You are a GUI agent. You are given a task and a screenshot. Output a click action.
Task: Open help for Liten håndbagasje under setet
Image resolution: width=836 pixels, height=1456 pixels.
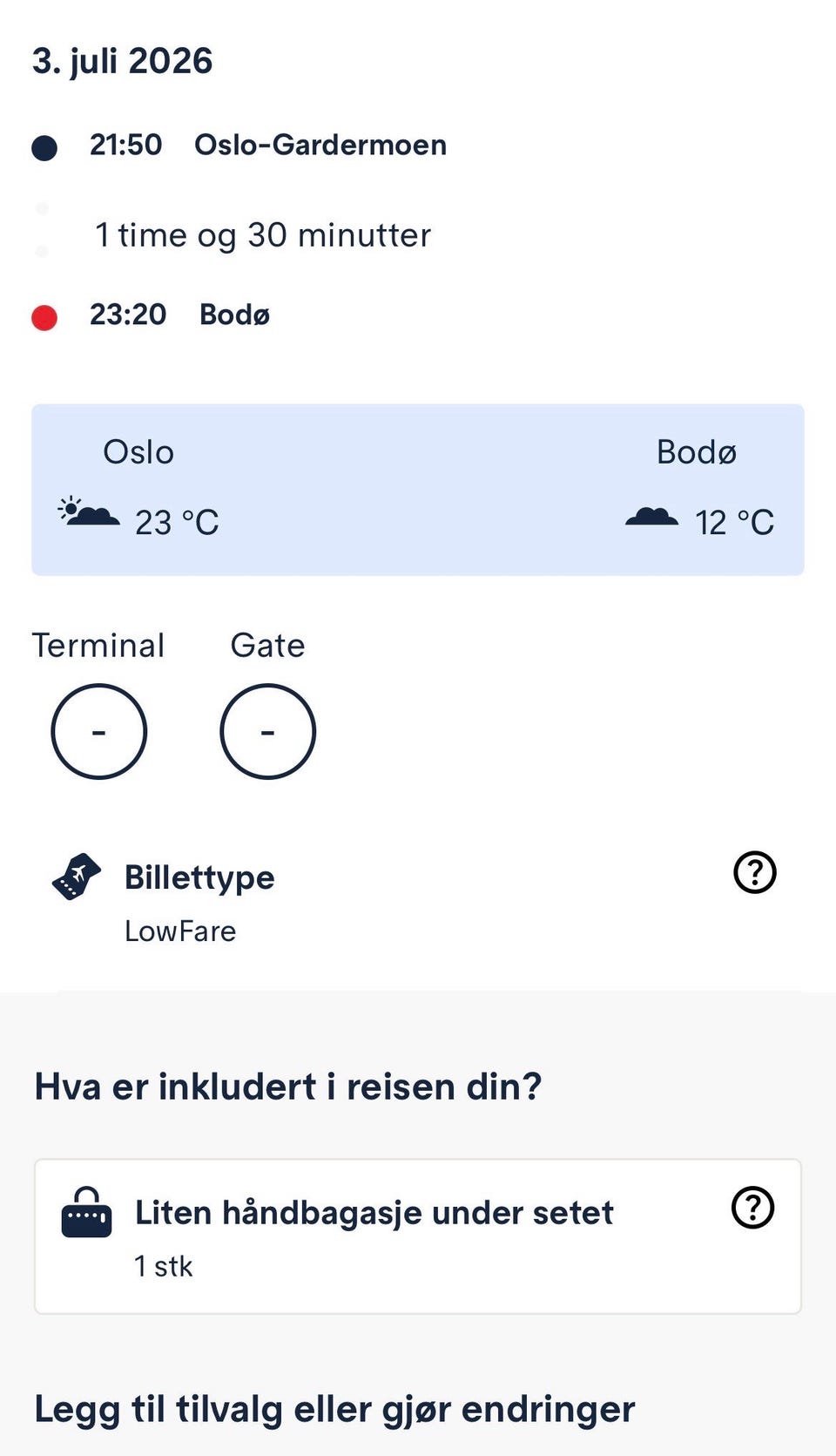tap(753, 1208)
